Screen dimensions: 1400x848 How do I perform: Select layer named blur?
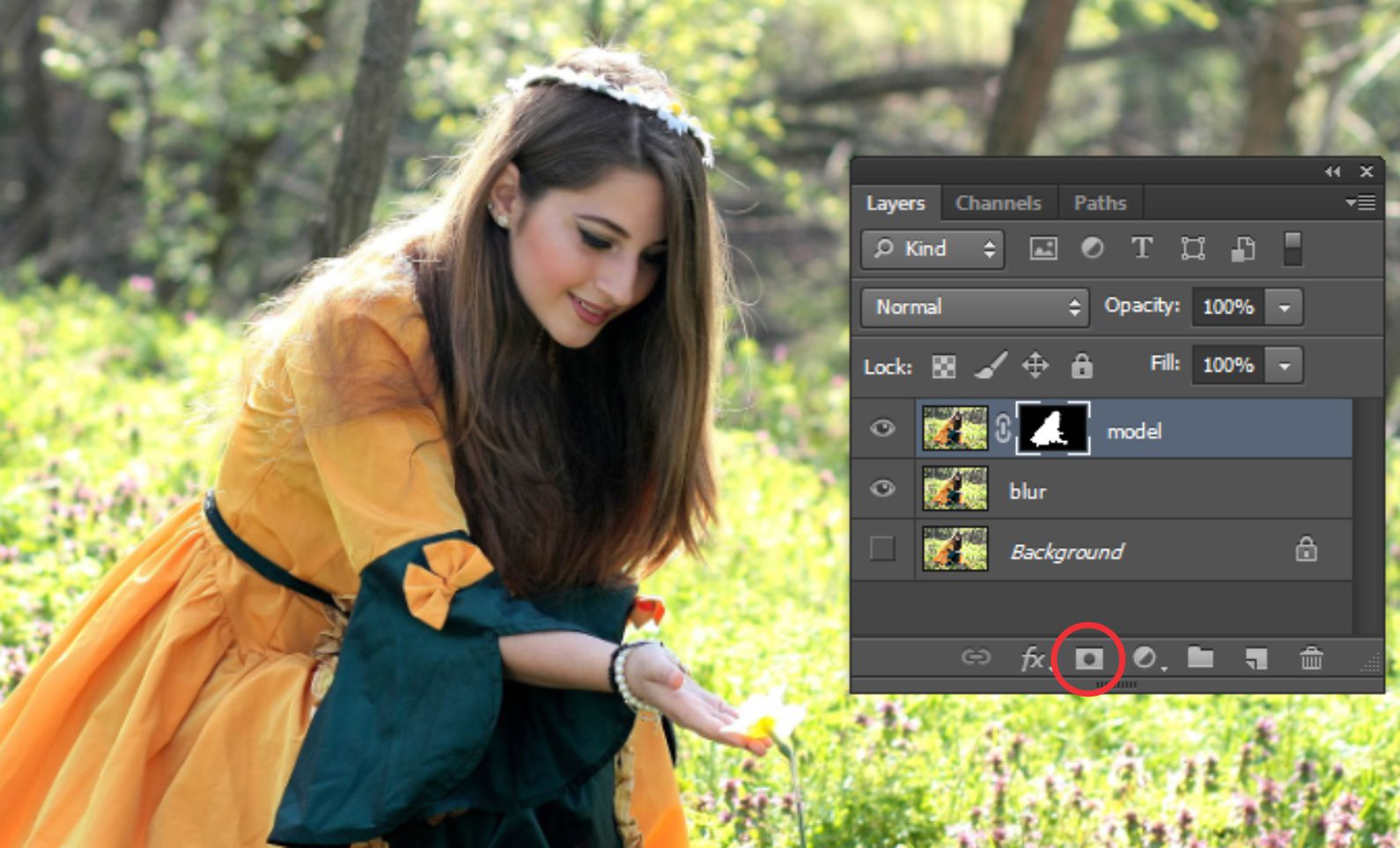[x=1028, y=491]
